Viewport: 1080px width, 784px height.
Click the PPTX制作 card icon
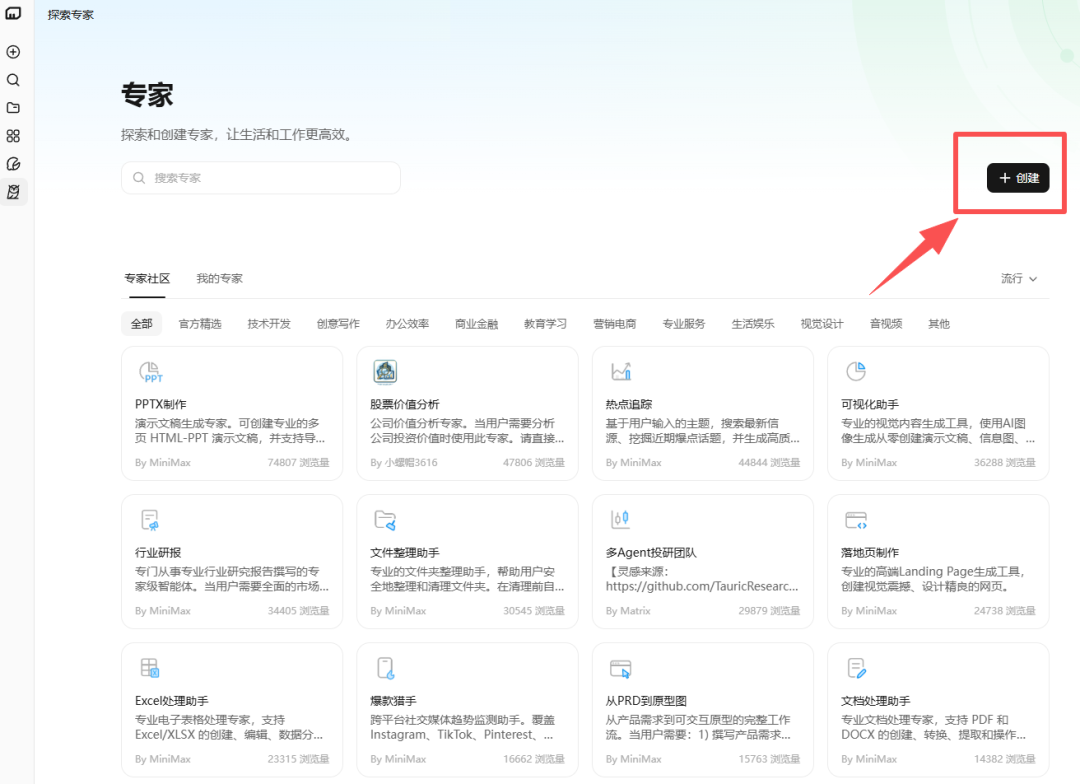pyautogui.click(x=150, y=370)
